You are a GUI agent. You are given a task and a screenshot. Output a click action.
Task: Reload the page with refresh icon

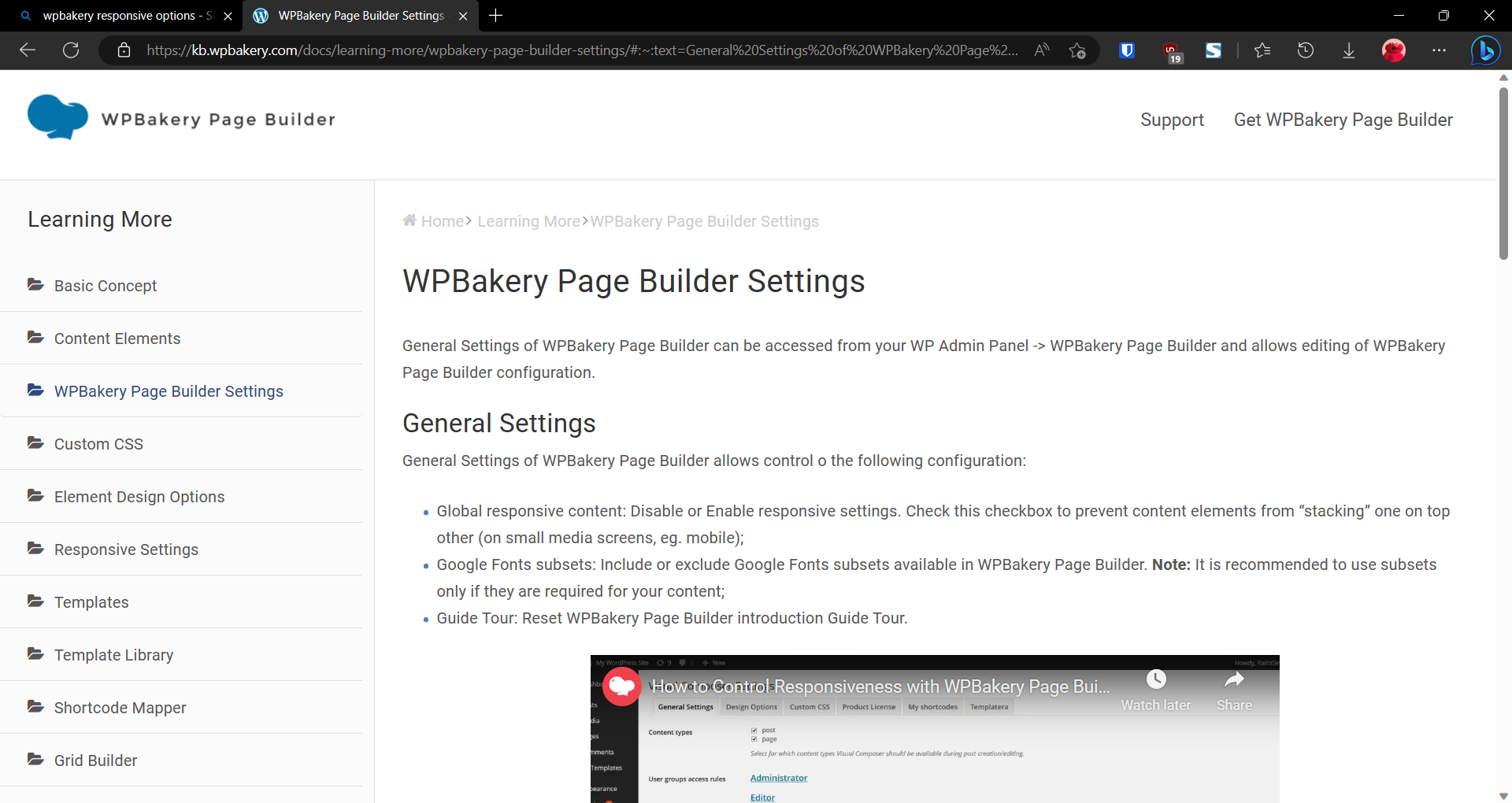71,50
